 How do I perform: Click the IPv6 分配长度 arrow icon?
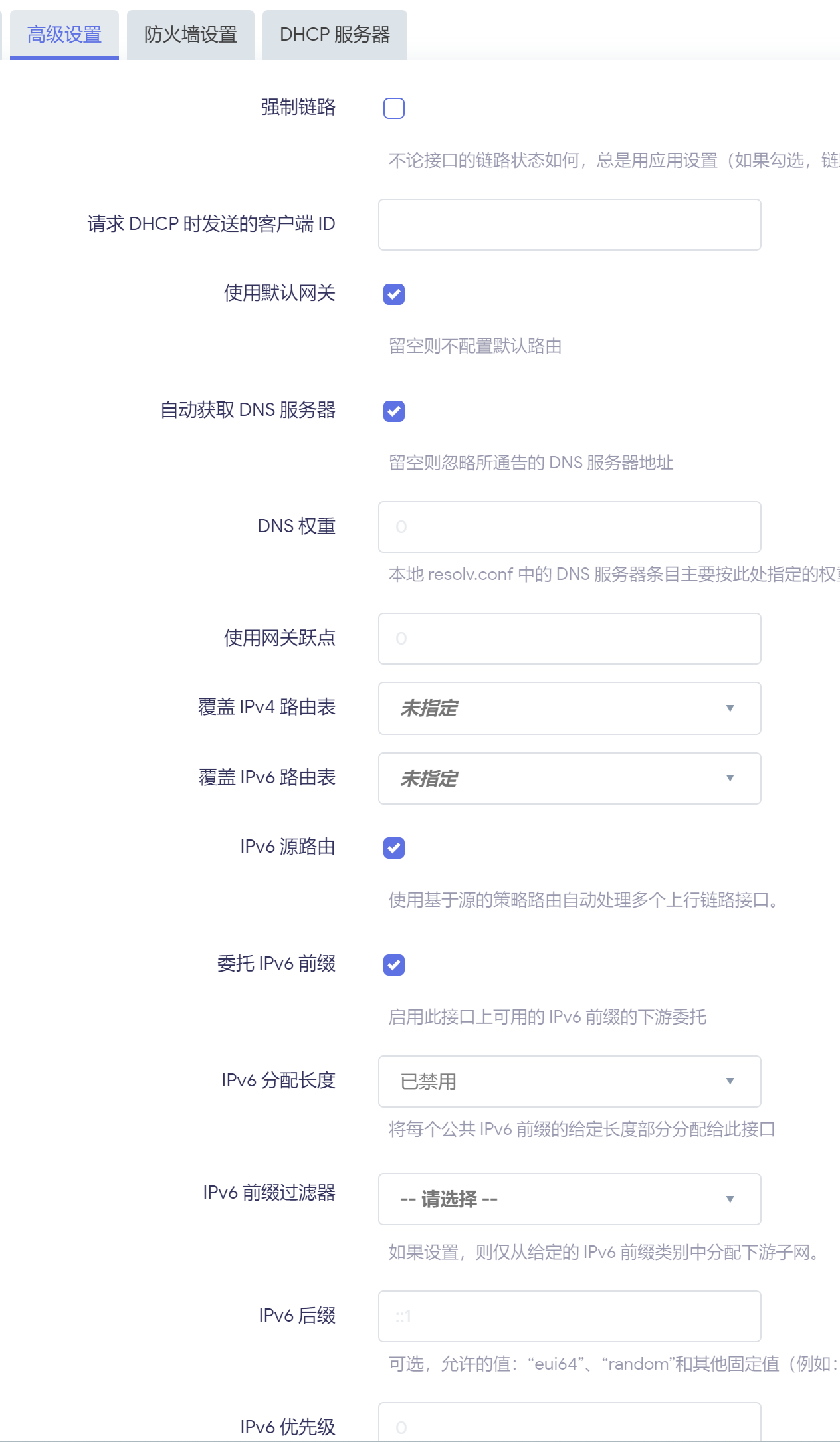[730, 1081]
